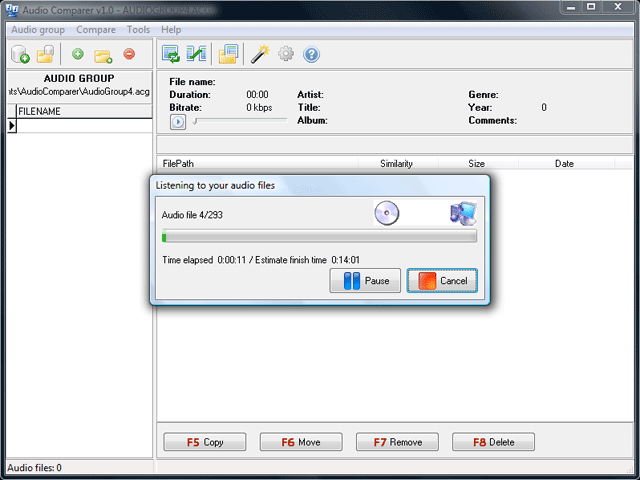Click the AudioGroup4.acg path text

[x=79, y=92]
